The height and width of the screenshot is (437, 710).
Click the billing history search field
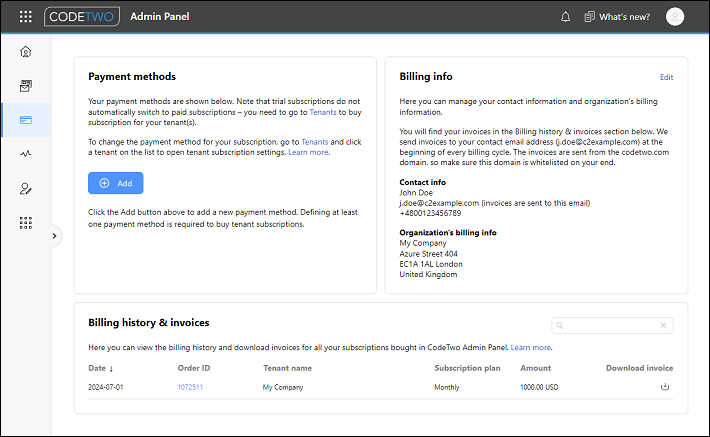coord(612,325)
